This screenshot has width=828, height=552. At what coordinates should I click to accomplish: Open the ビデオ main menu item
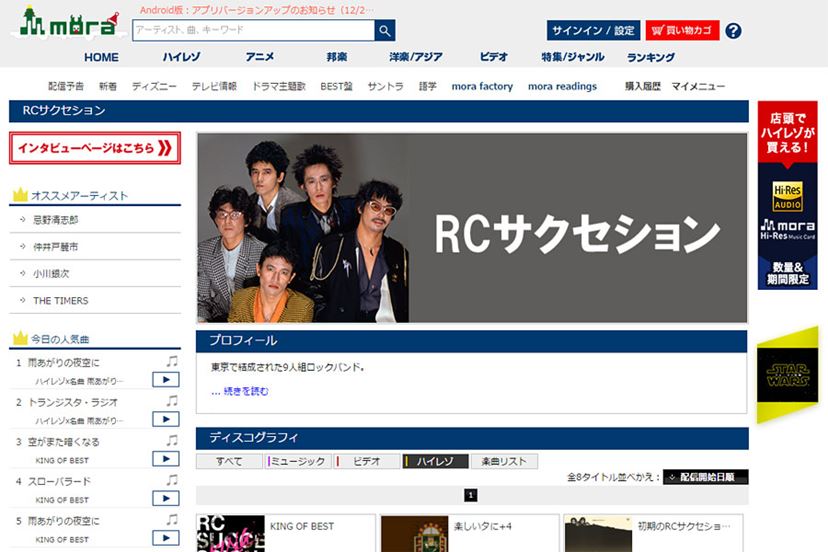tap(493, 57)
